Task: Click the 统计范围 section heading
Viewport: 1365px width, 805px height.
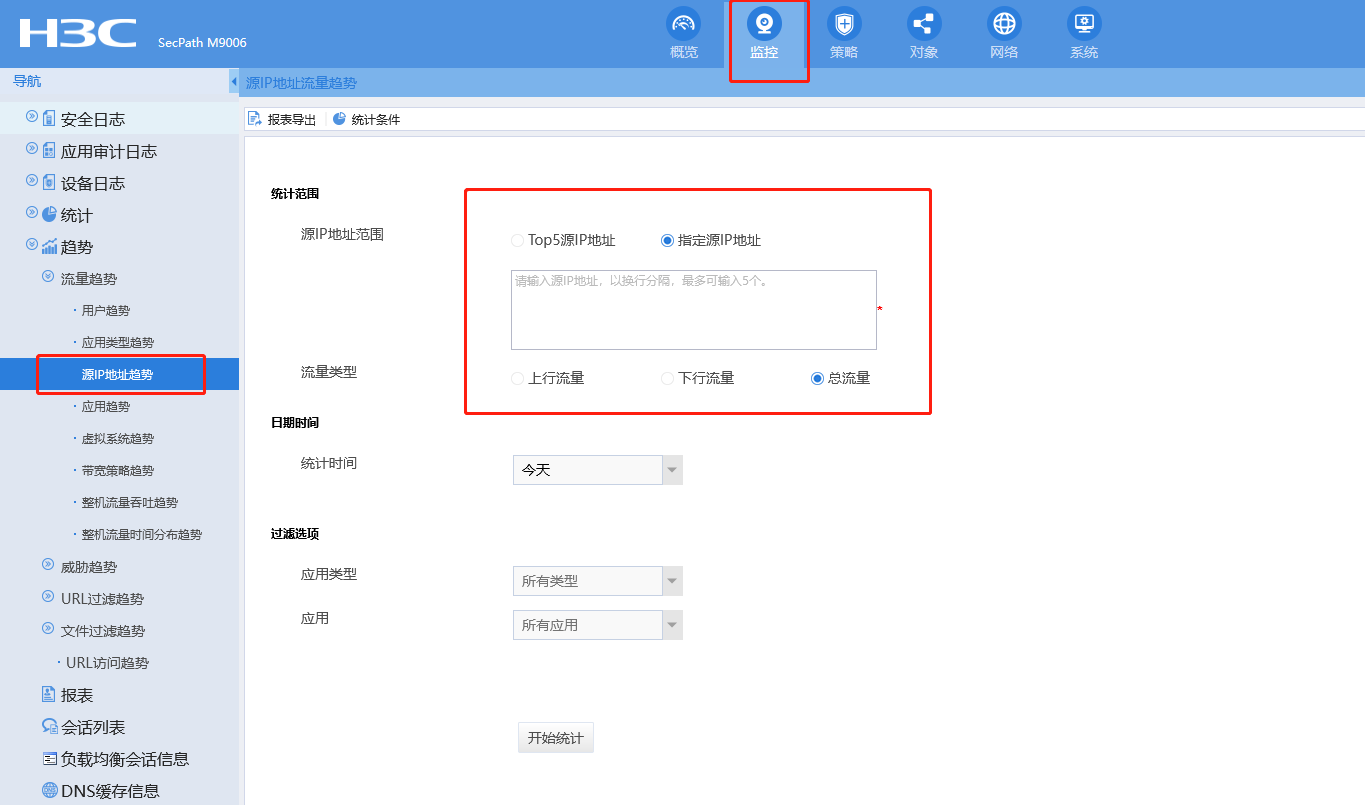Action: (295, 193)
